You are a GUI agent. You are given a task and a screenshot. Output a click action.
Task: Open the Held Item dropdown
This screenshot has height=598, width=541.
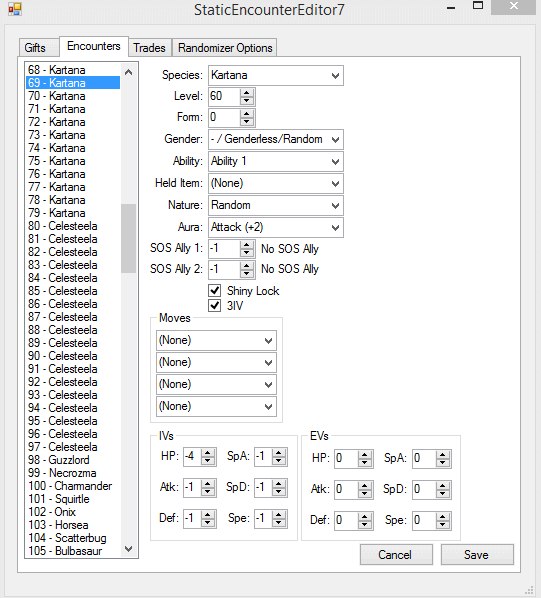pyautogui.click(x=276, y=183)
